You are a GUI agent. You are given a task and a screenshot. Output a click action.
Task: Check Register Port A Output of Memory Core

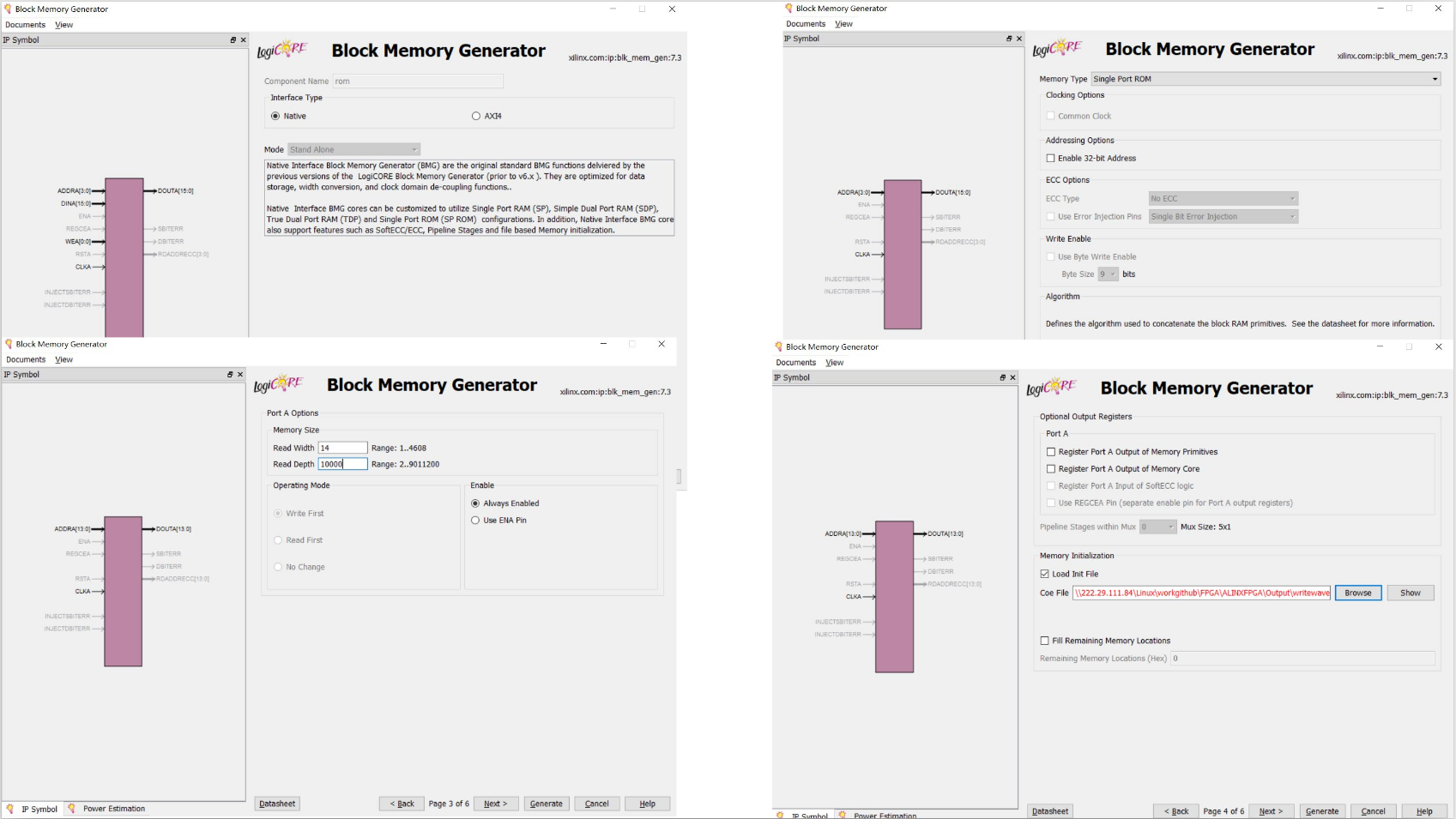point(1051,469)
